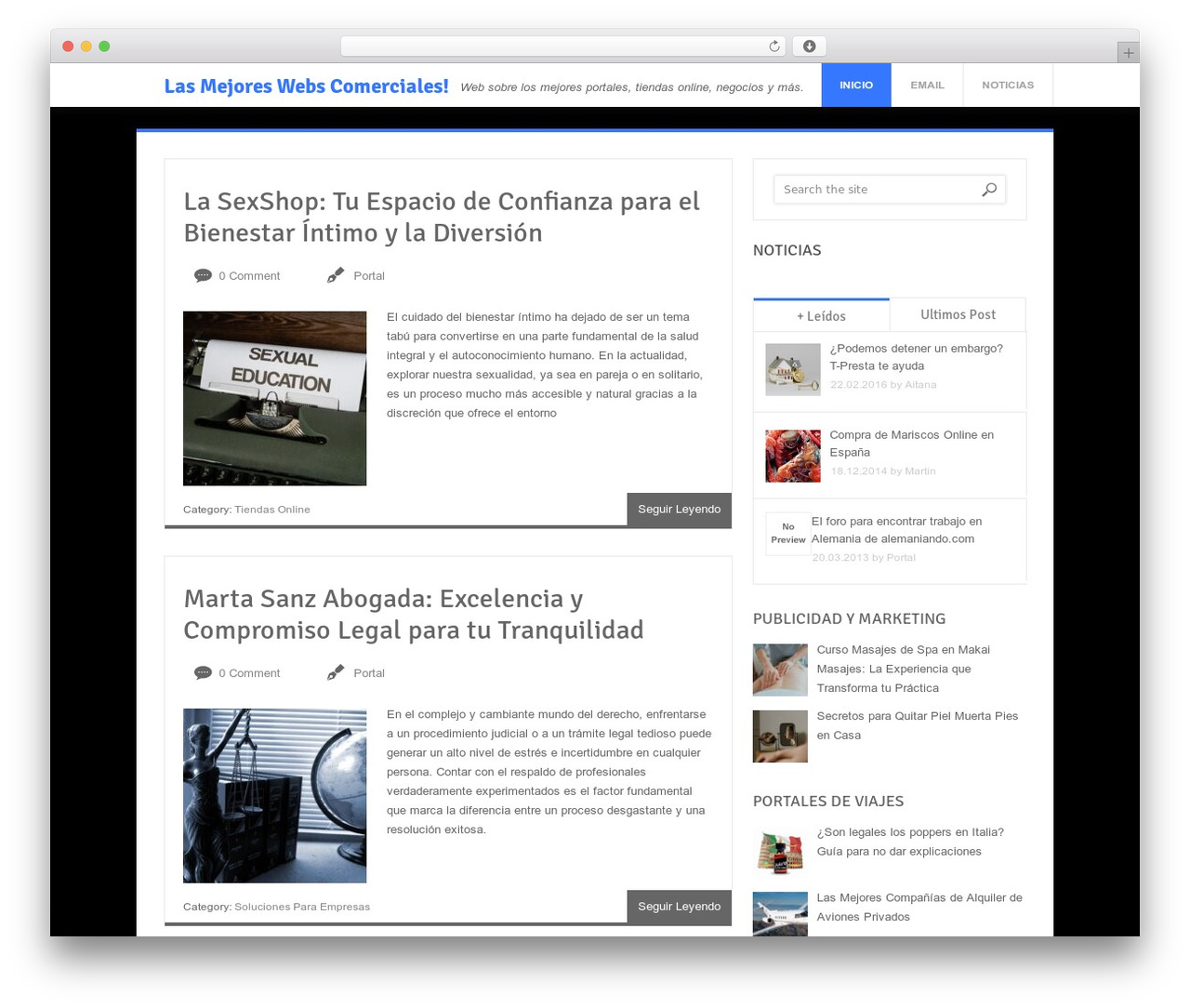Click the No Preview thumbnail

click(x=787, y=534)
